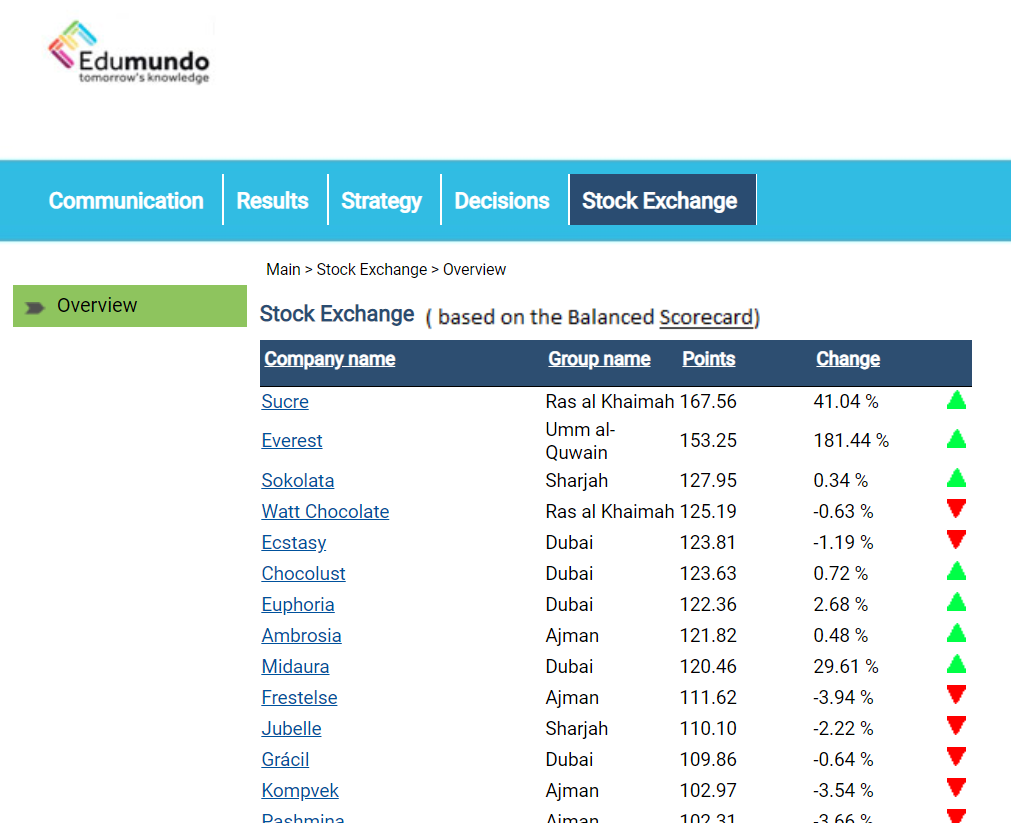Click the red triangle next to Frestelse
The width and height of the screenshot is (1011, 823).
956,695
